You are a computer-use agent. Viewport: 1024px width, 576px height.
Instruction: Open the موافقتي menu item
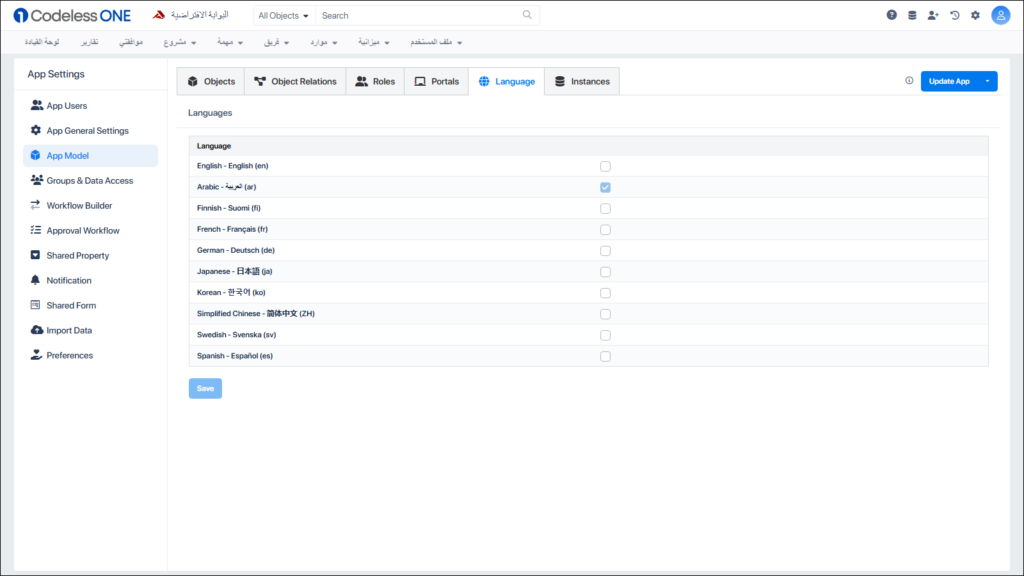coord(131,42)
